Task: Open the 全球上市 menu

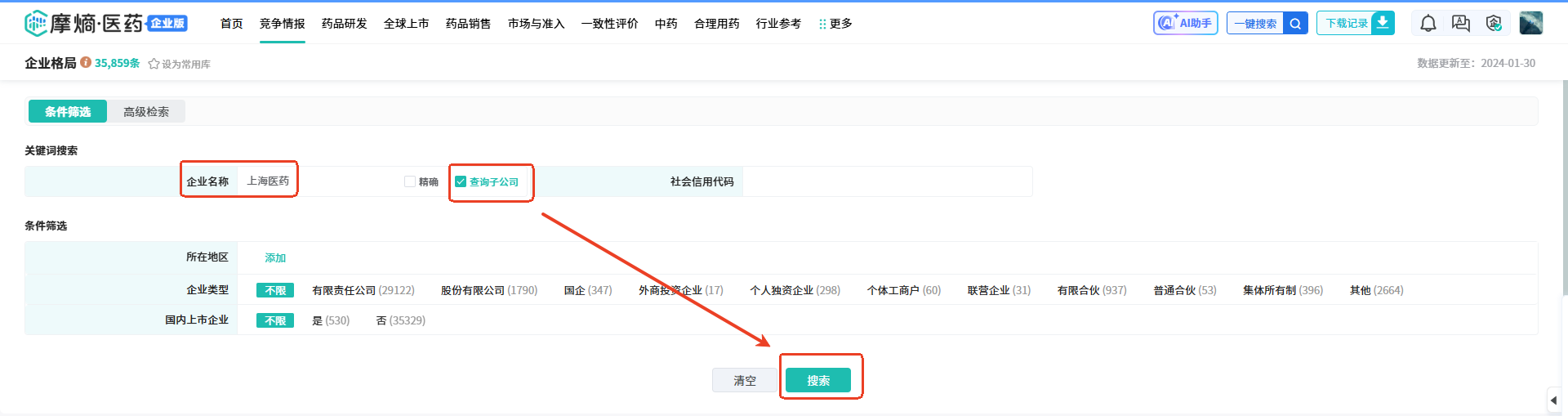Action: pos(407,24)
